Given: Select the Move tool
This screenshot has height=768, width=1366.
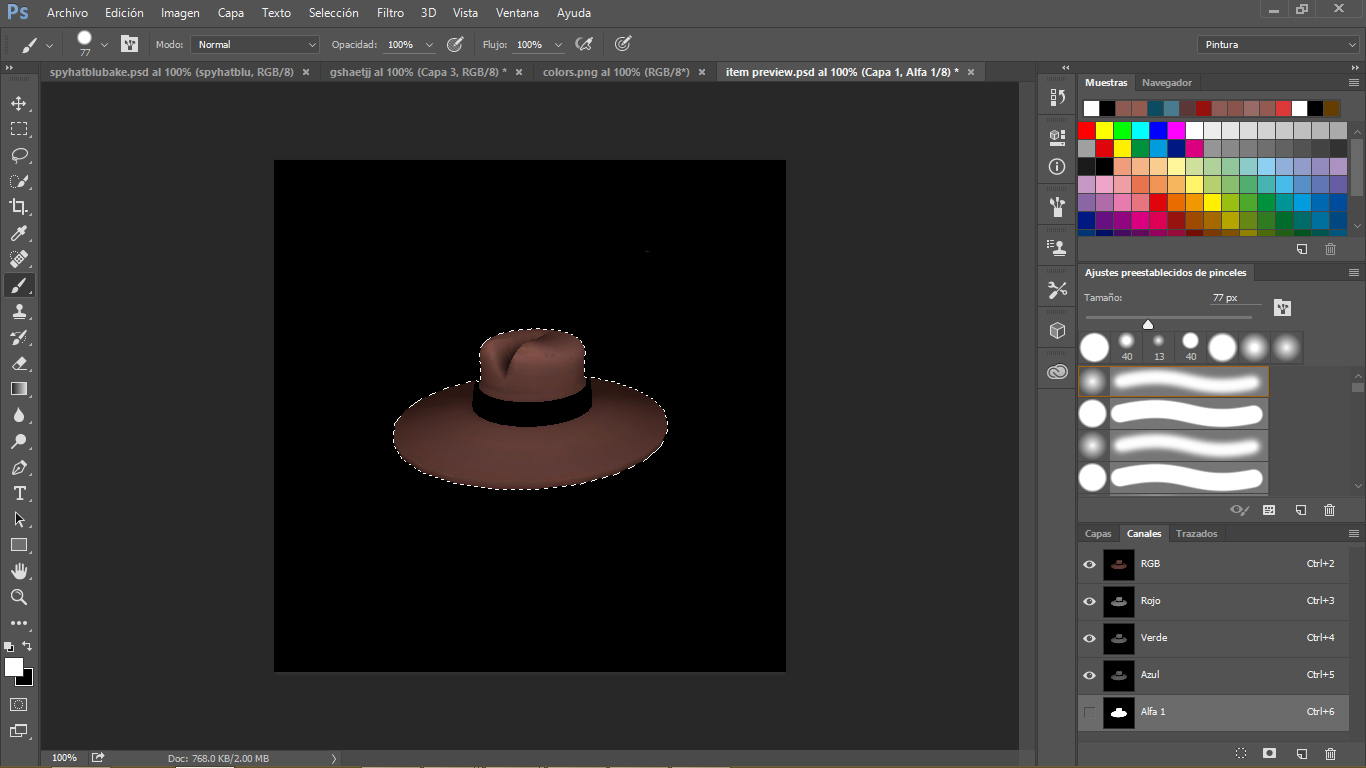Looking at the screenshot, I should [x=19, y=103].
